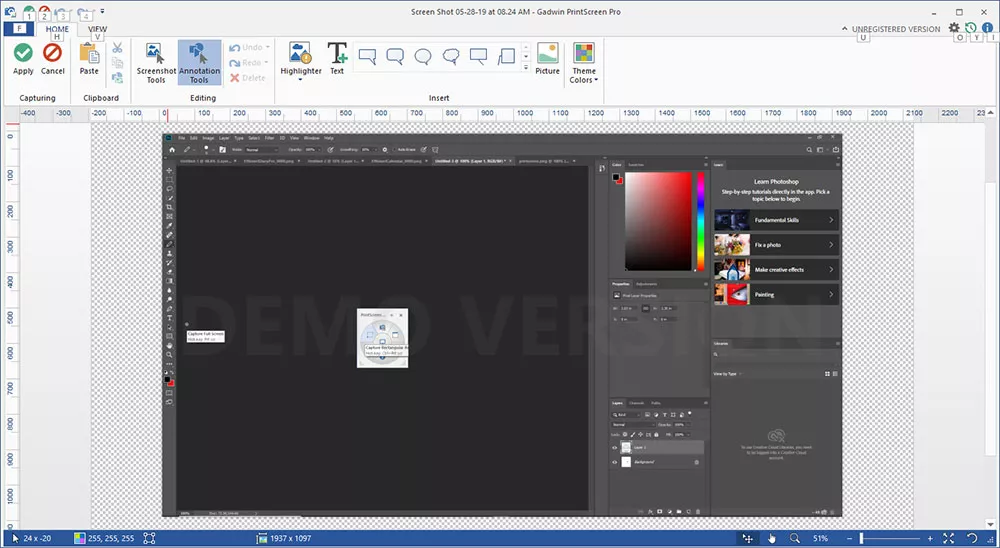Image resolution: width=1000 pixels, height=548 pixels.
Task: Click the quick access Cancel icon
Action: tap(44, 11)
